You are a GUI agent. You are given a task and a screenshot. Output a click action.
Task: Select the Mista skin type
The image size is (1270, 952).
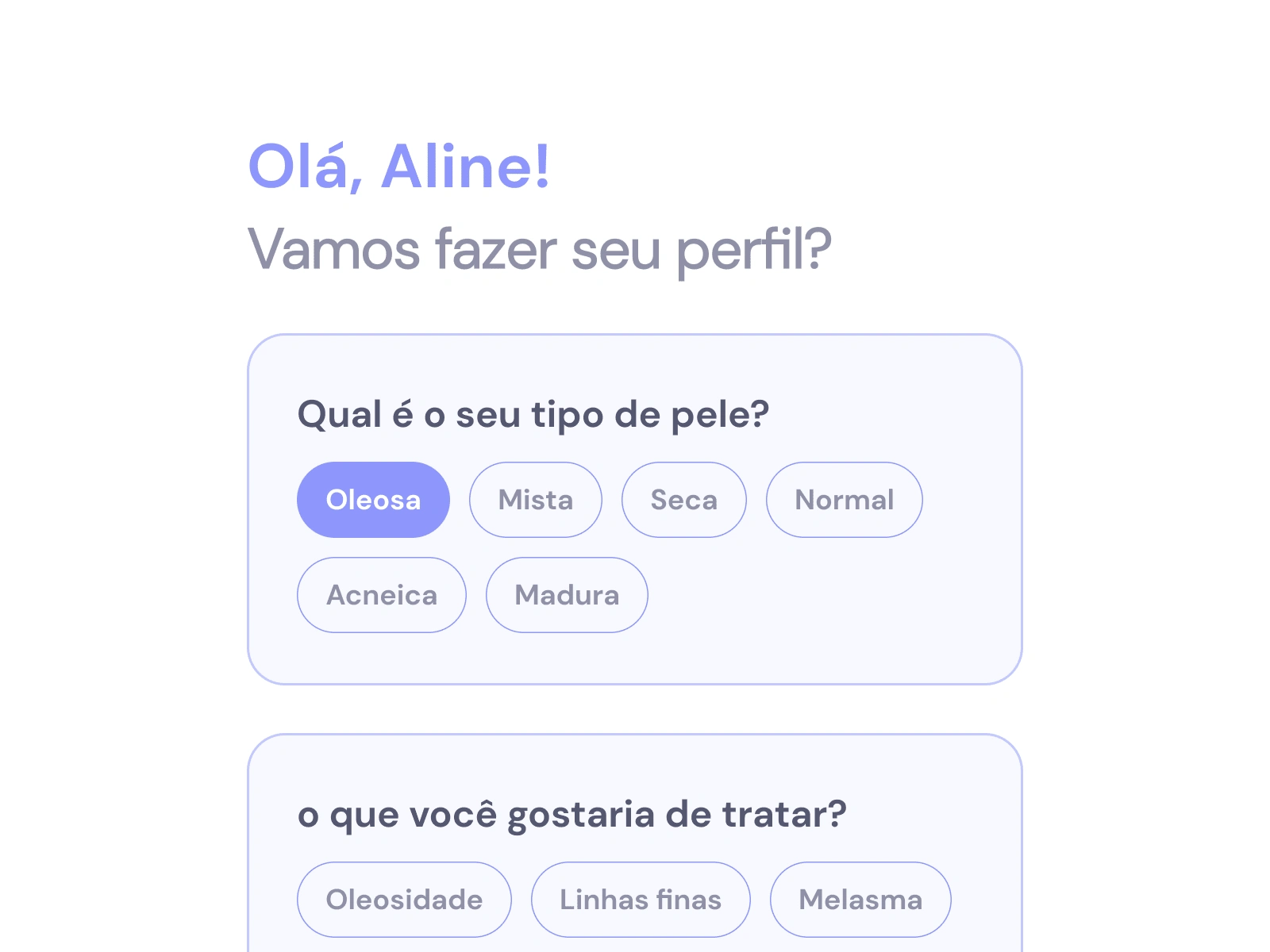536,500
